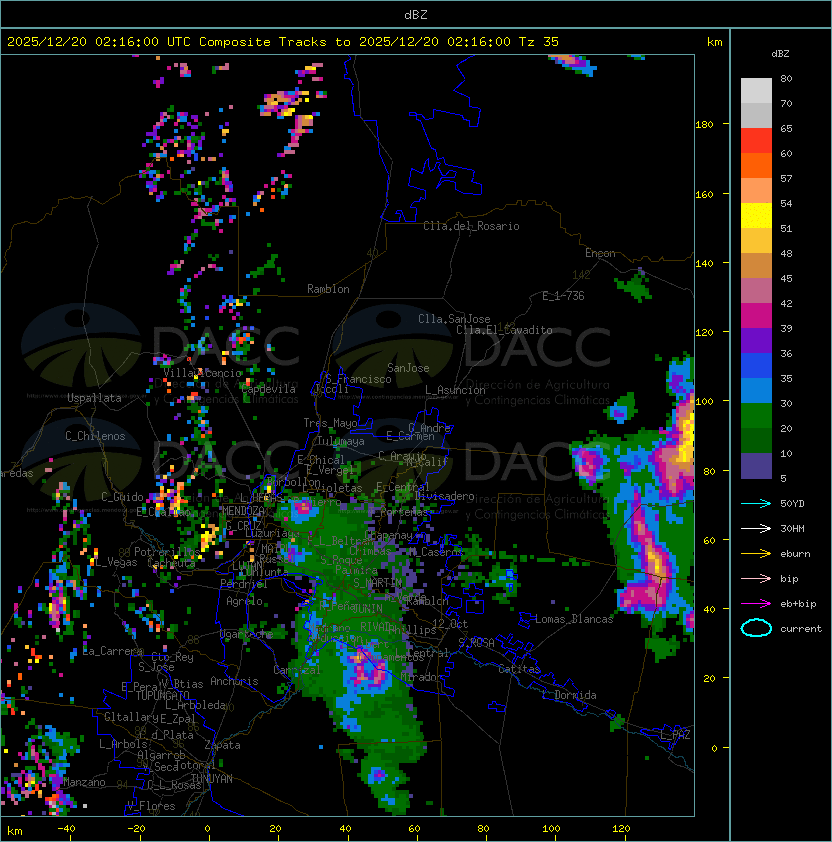Viewport: 832px width, 842px height.
Task: Click the 'V_Flores' place label
Action: click(x=151, y=806)
